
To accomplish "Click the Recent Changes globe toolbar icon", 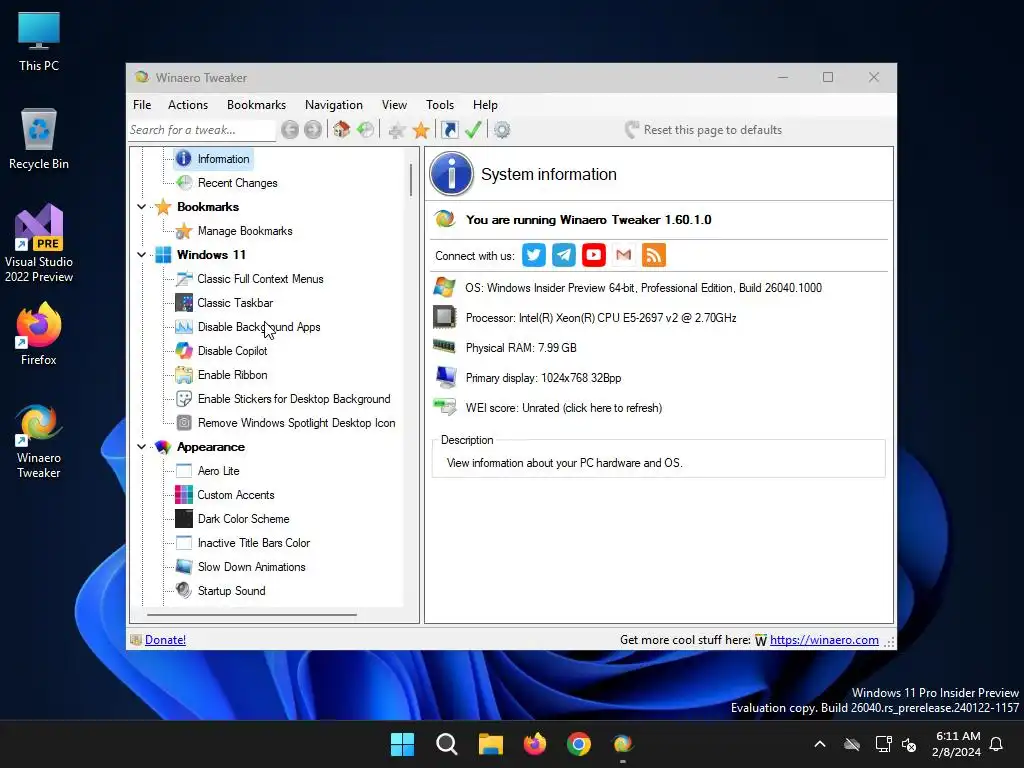I will click(366, 130).
